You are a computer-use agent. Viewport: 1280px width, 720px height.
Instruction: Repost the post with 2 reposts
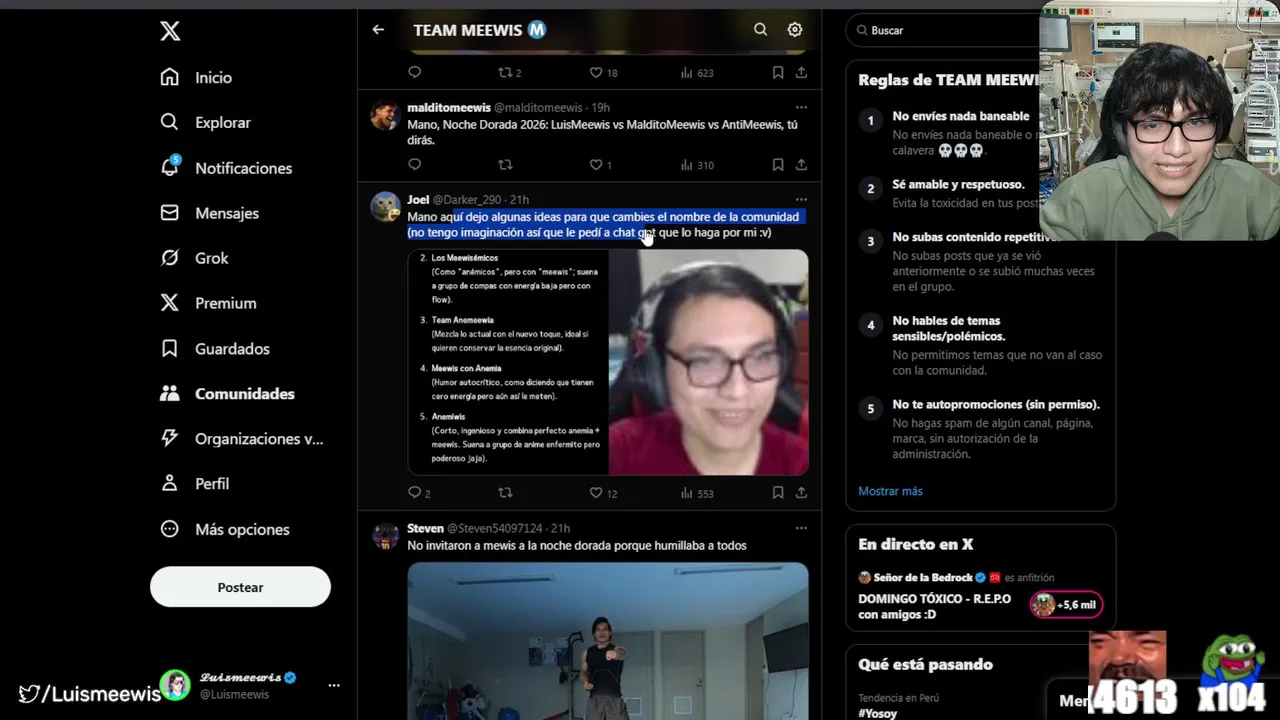(x=510, y=72)
